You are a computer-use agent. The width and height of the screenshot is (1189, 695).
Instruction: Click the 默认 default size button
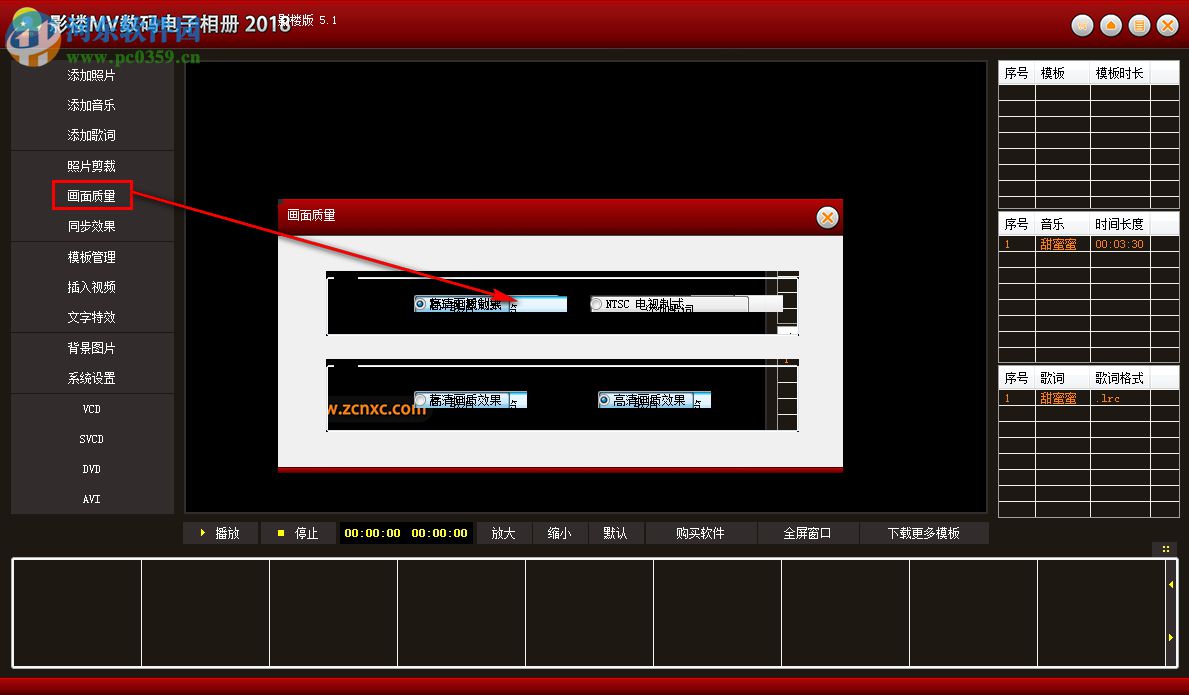coord(616,533)
